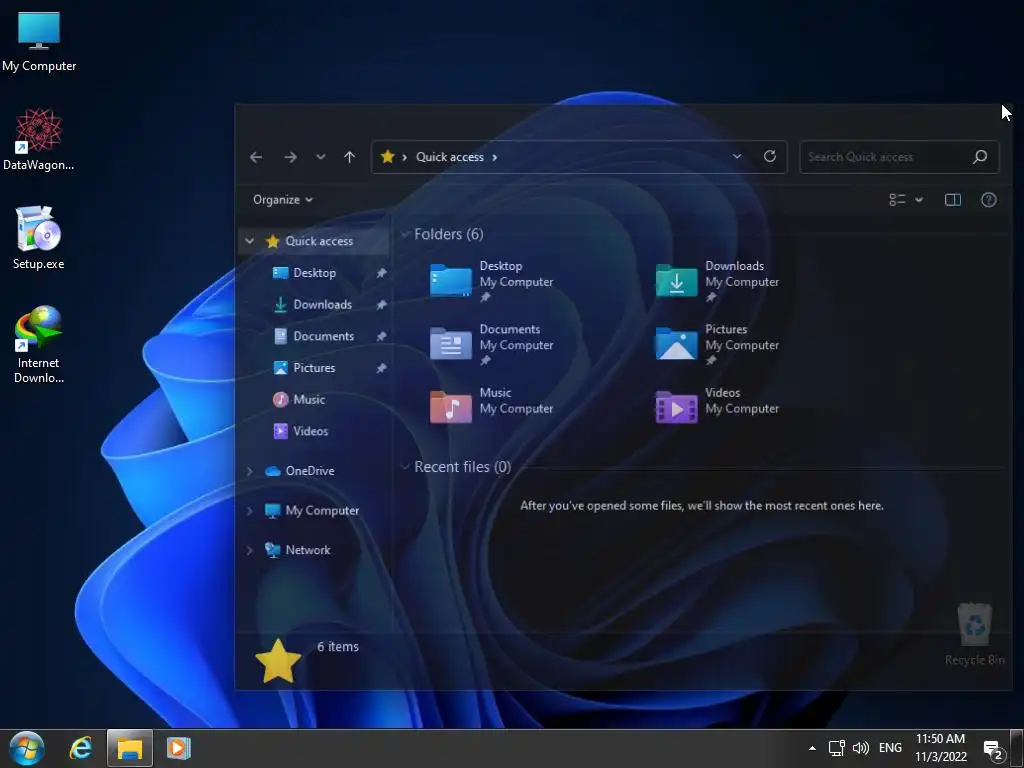Viewport: 1024px width, 768px height.
Task: Refresh the Quick access view
Action: [x=770, y=157]
